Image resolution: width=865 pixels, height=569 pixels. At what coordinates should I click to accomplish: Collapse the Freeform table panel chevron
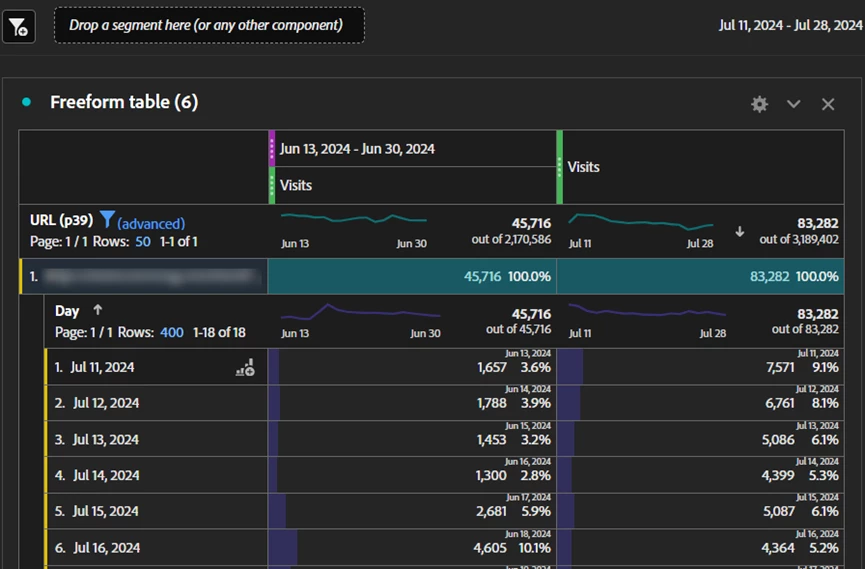click(x=793, y=104)
